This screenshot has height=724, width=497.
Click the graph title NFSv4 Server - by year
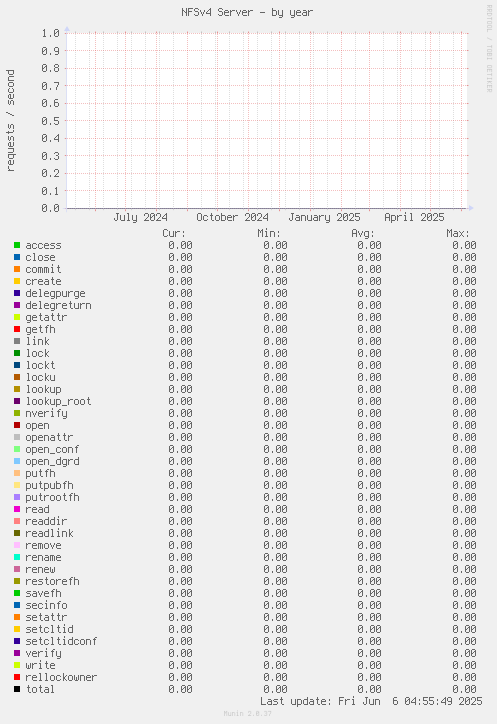point(247,12)
